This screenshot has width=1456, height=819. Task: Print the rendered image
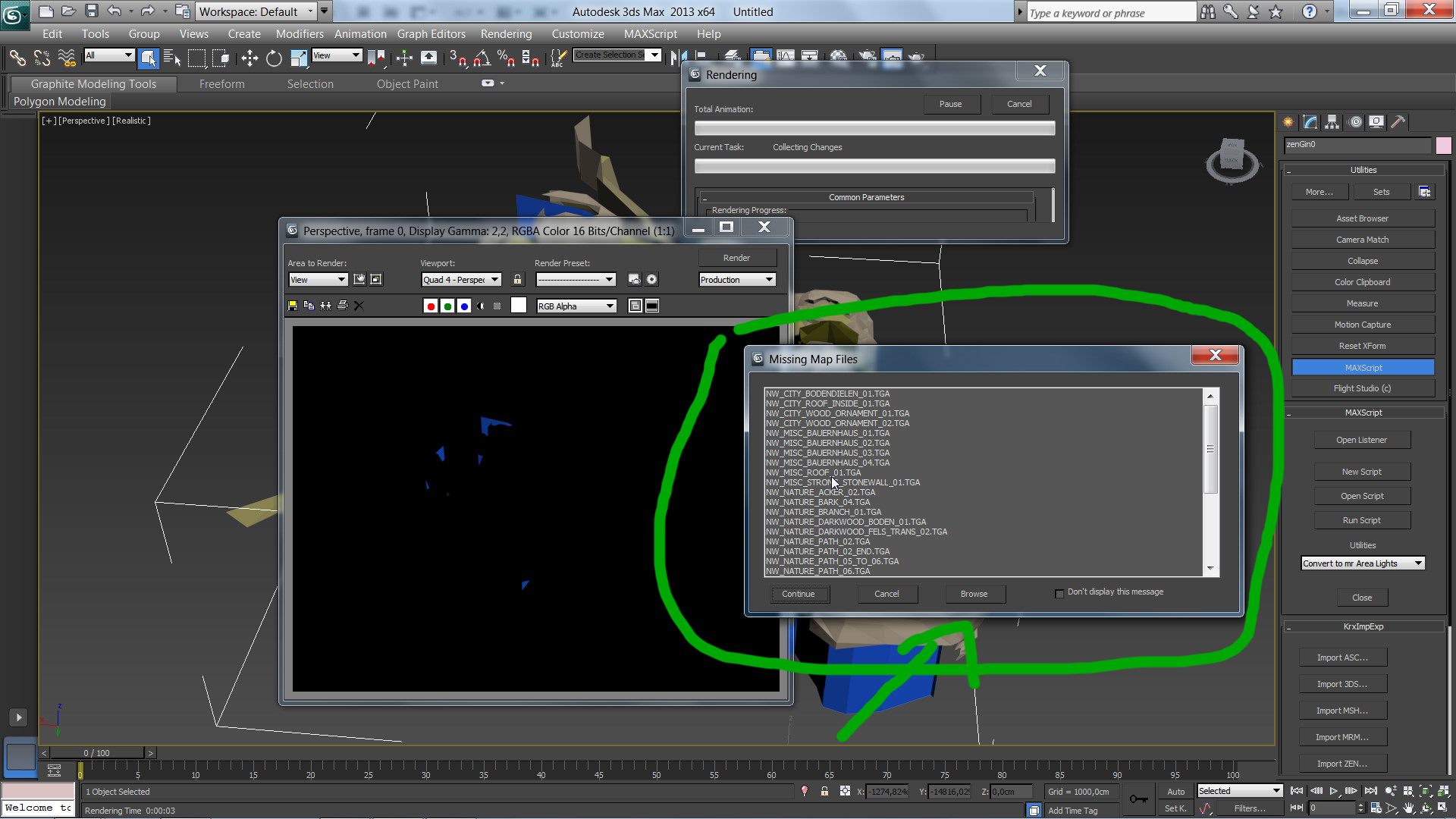(342, 306)
